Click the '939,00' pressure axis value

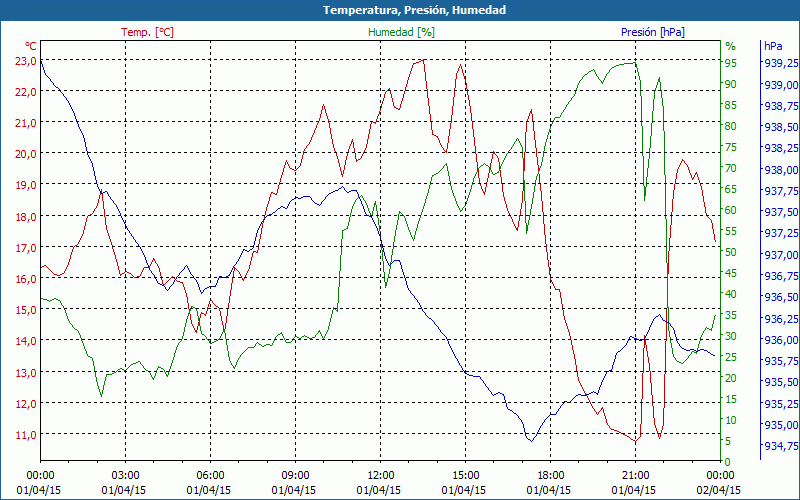(781, 84)
